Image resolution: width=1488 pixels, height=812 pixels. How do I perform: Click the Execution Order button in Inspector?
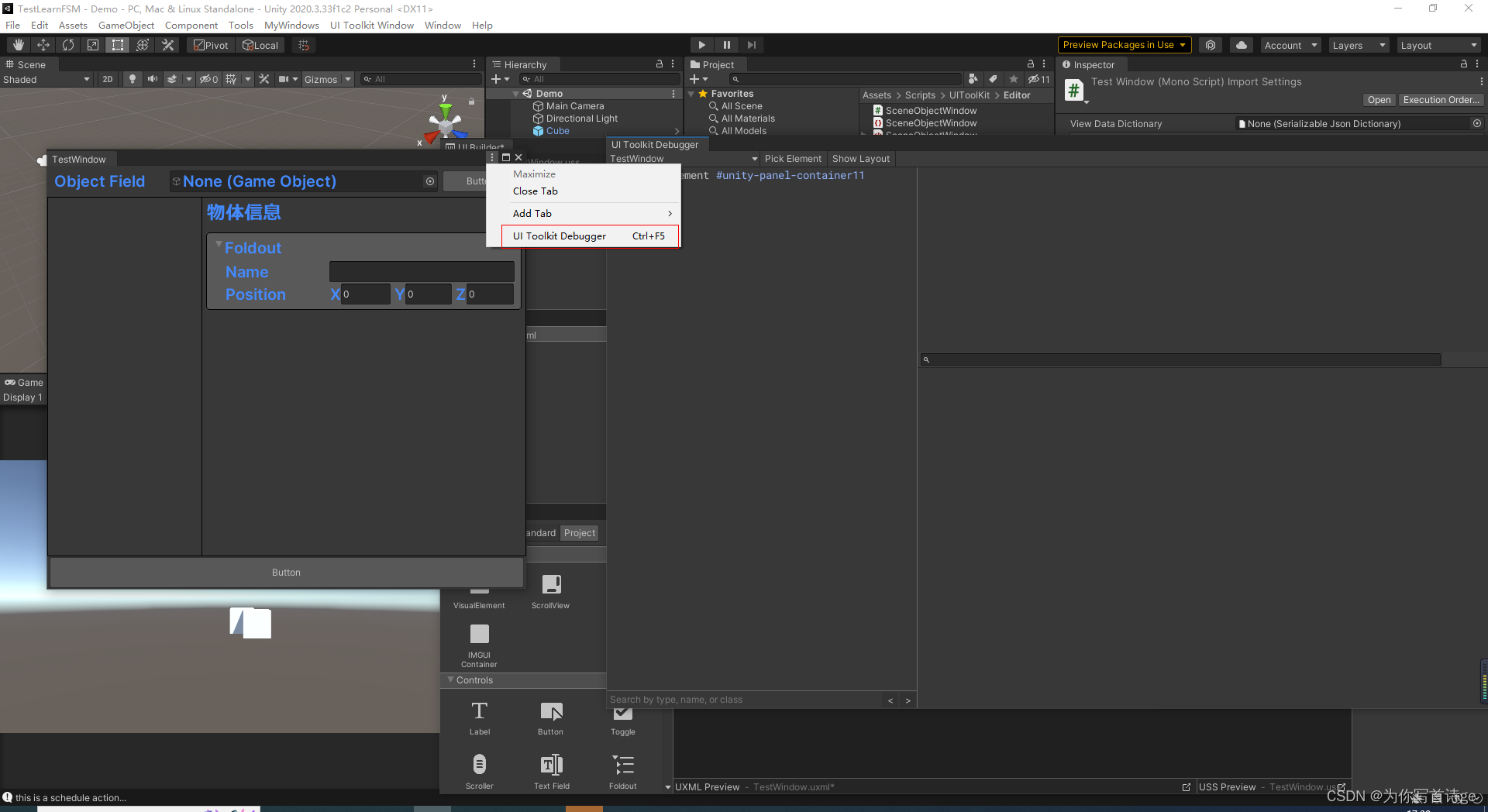1441,99
